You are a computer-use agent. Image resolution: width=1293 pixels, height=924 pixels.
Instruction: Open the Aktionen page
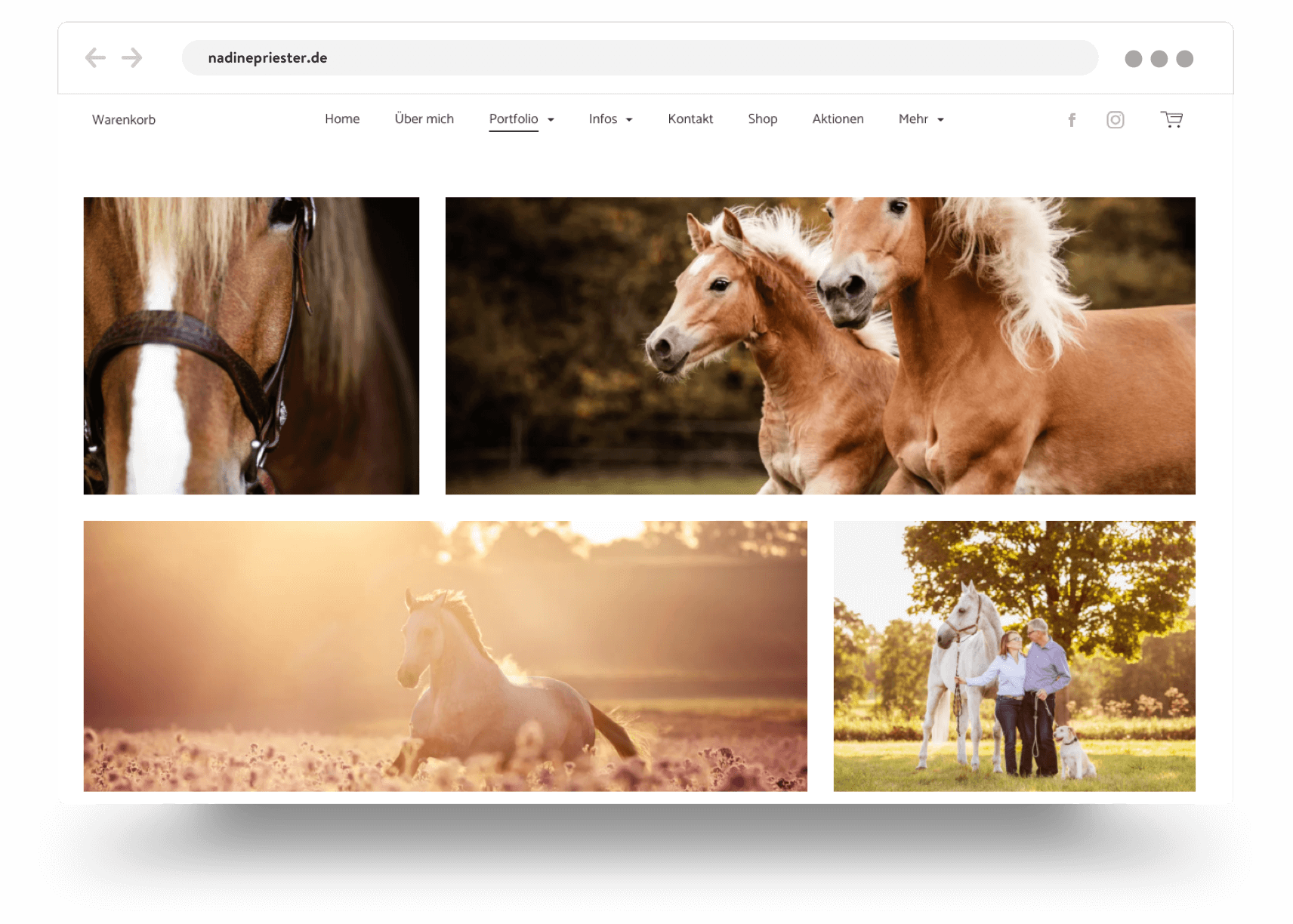tap(838, 119)
